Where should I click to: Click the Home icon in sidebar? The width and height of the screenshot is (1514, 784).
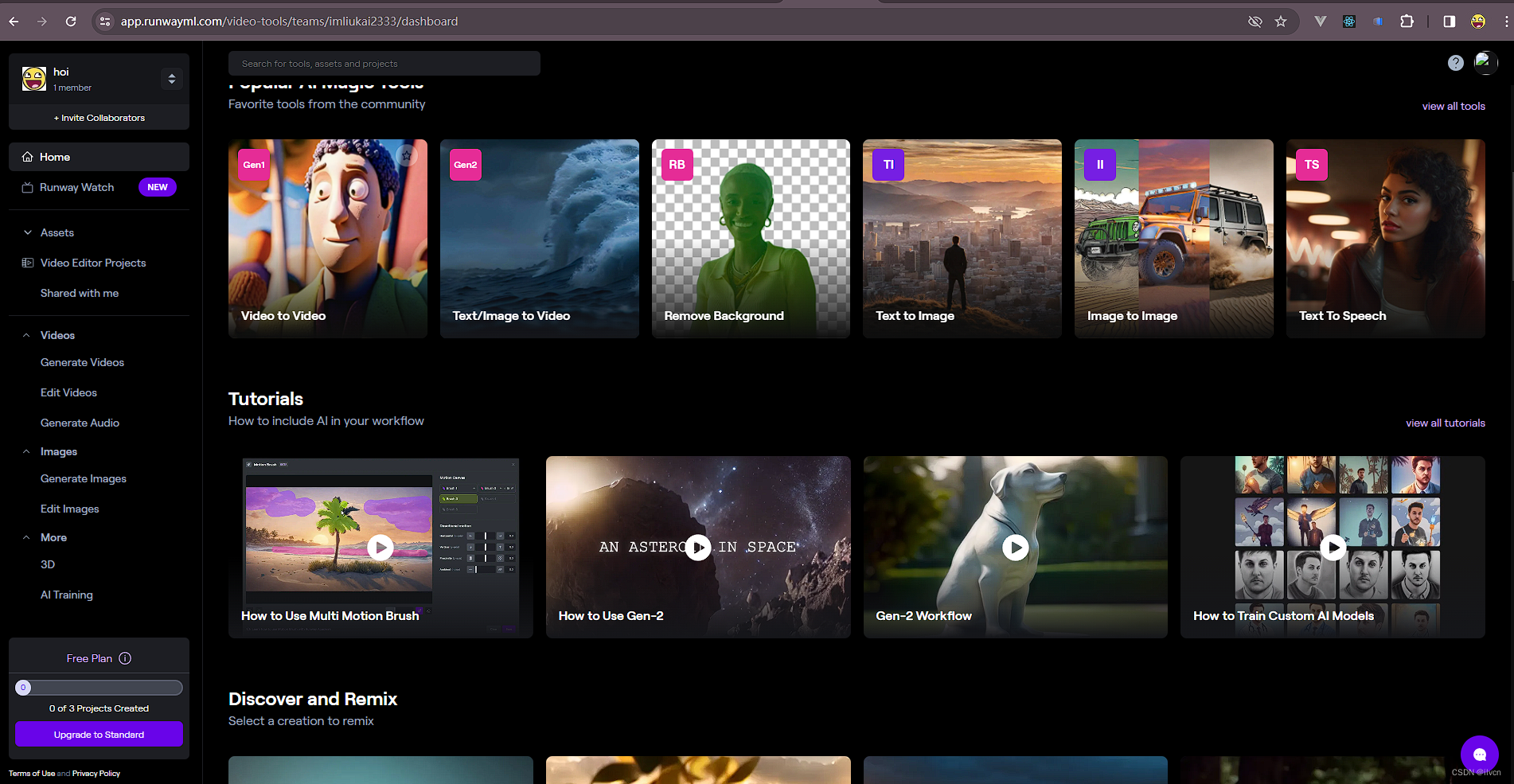[x=27, y=157]
